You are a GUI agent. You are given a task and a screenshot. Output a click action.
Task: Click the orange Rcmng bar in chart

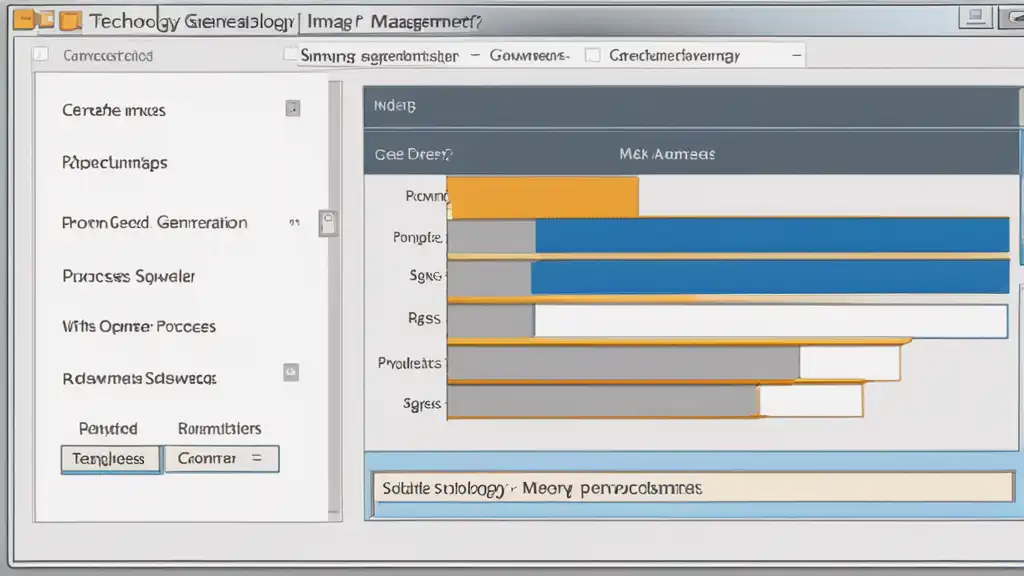click(x=542, y=197)
